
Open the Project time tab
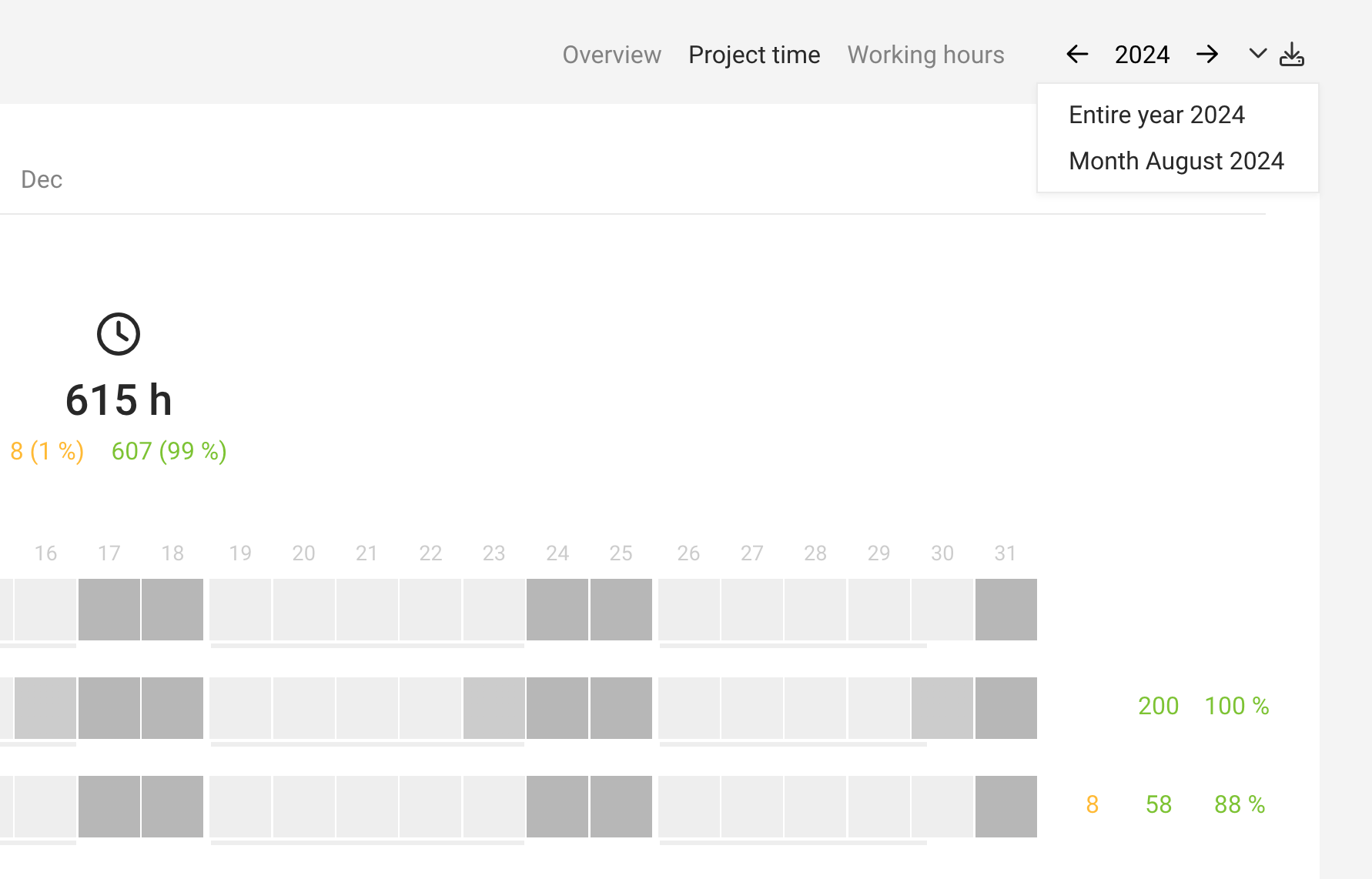coord(754,55)
